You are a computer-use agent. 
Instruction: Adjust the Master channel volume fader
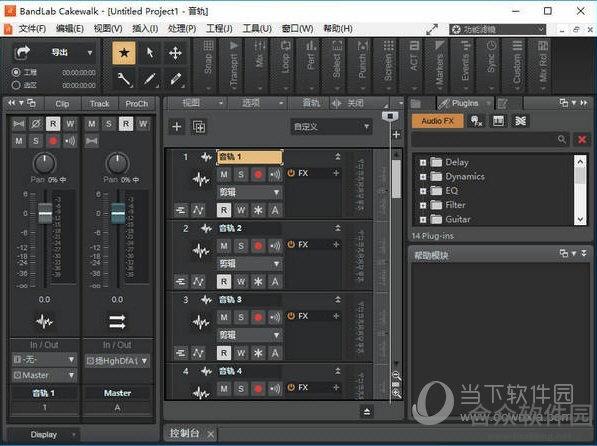coord(118,213)
